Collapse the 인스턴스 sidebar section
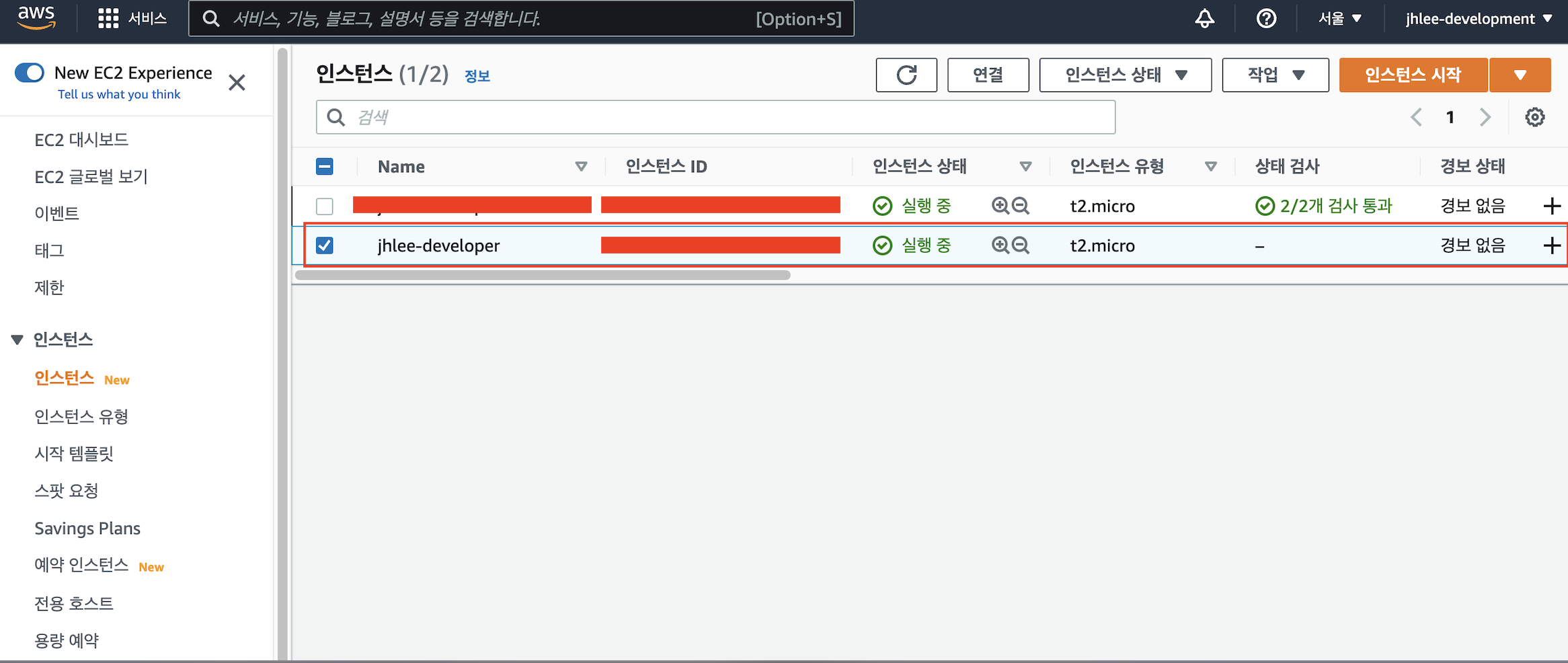The width and height of the screenshot is (1568, 663). tap(17, 340)
